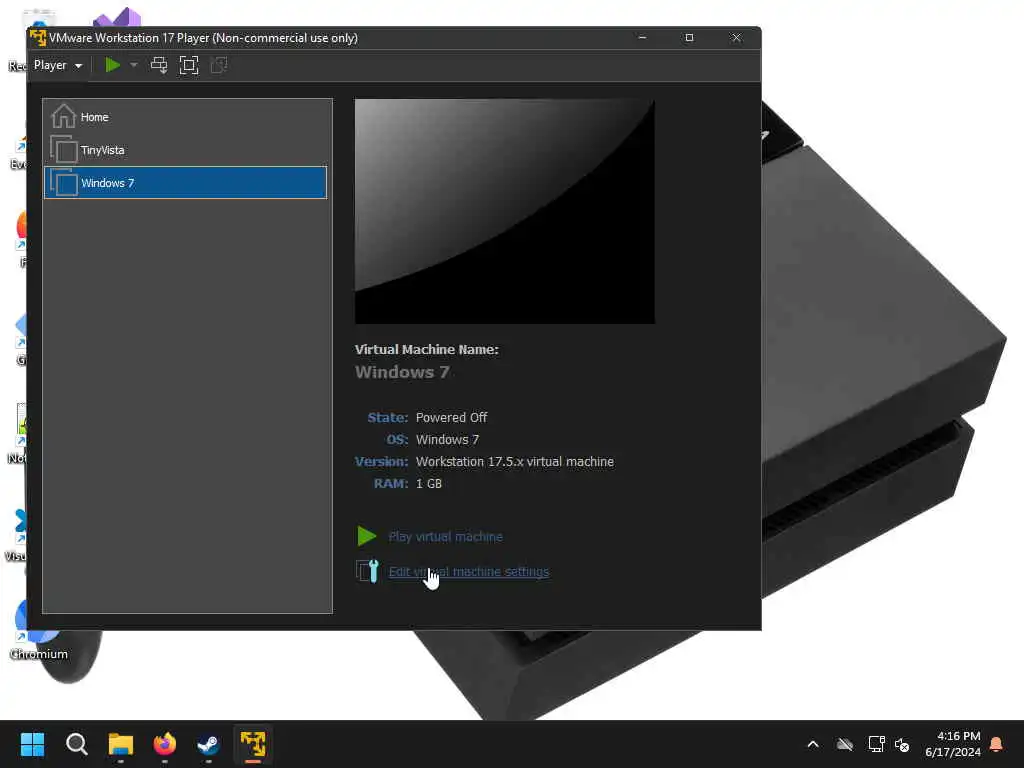The width and height of the screenshot is (1024, 768).
Task: Click the Windows 7 VM icon in list
Action: (63, 183)
